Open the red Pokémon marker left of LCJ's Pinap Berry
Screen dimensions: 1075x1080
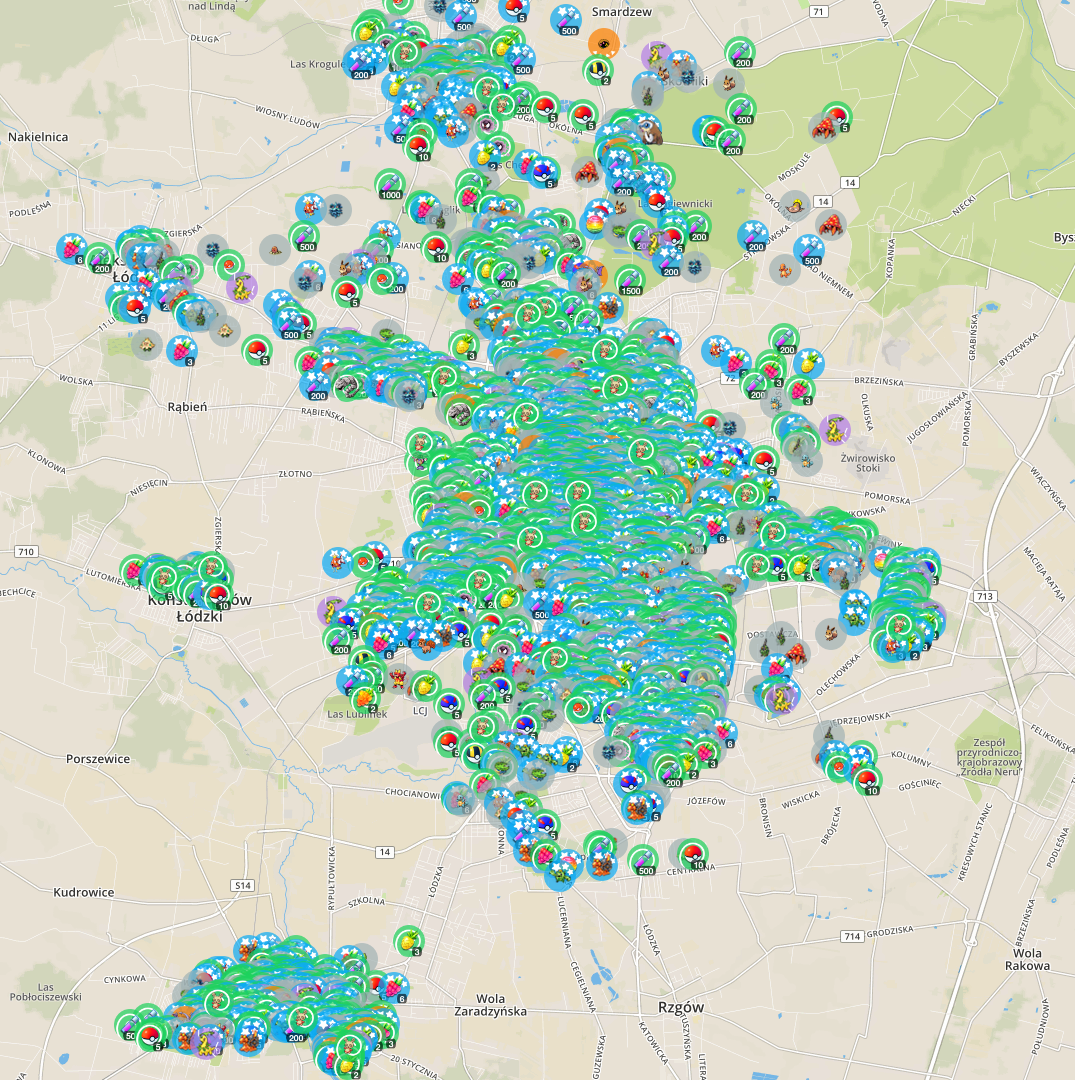coord(399,679)
